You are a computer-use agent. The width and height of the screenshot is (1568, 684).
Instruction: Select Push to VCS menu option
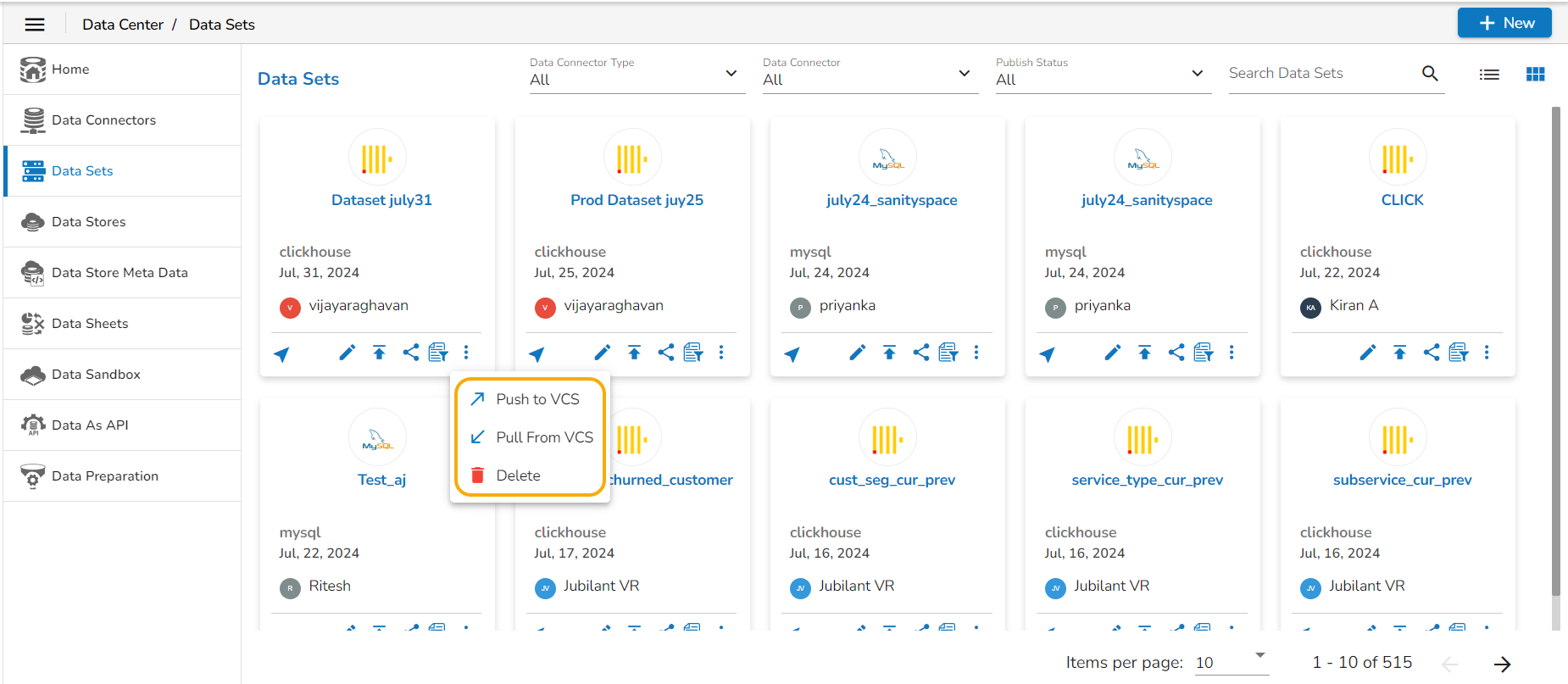pos(537,399)
